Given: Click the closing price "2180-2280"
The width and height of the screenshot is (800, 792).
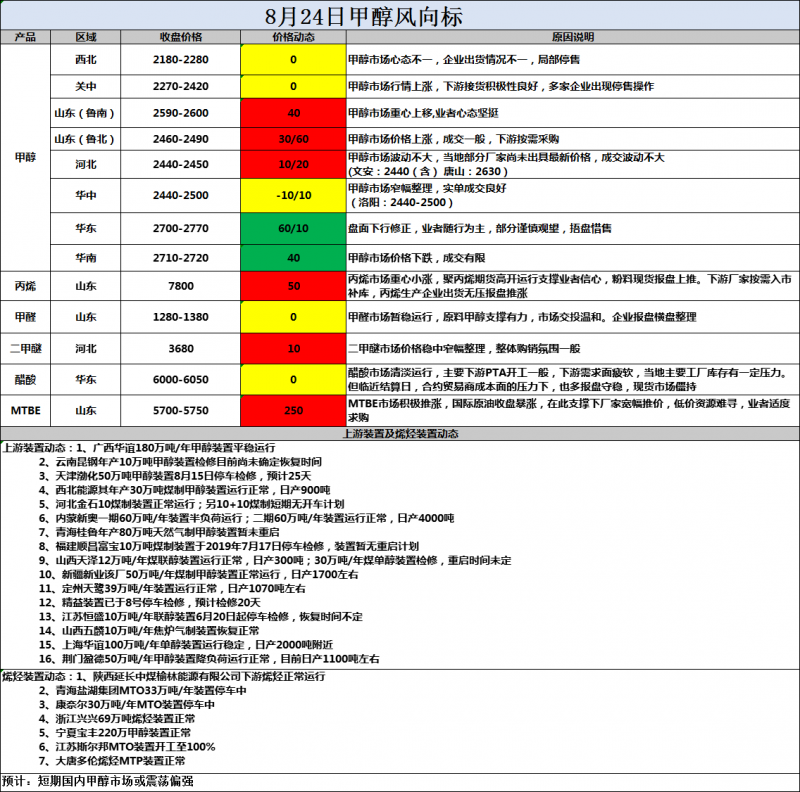Looking at the screenshot, I should (x=181, y=60).
